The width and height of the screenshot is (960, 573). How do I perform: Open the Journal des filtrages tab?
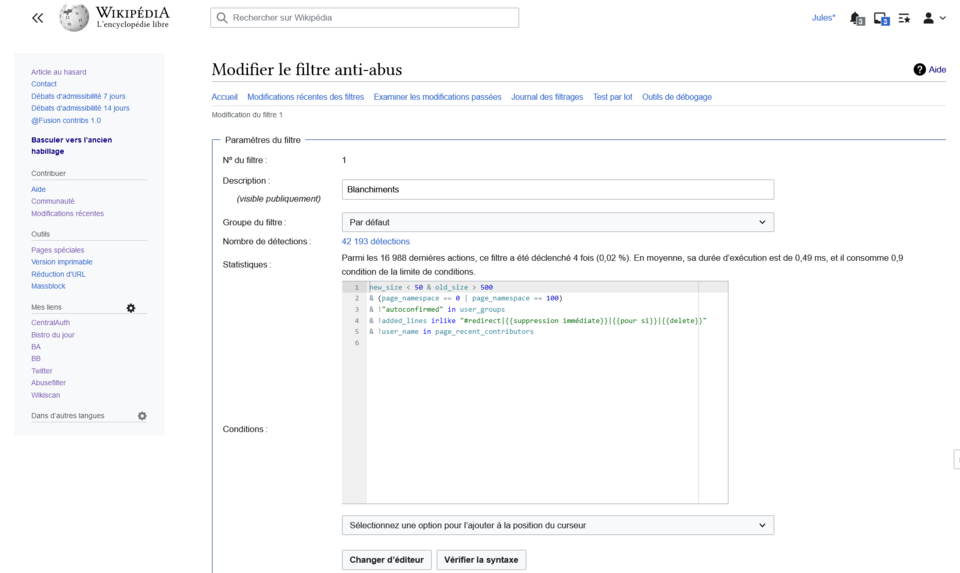coord(547,97)
